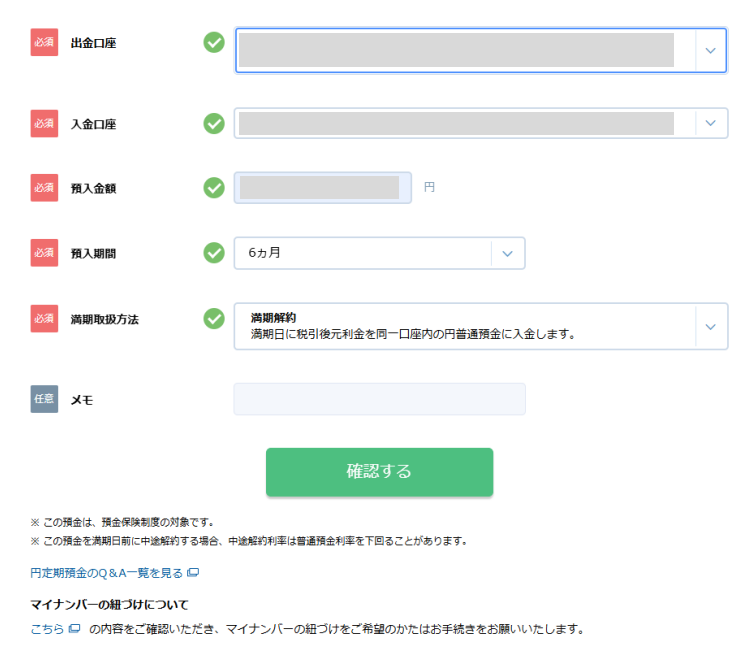Click green checkmark beside 入金口座

[214, 123]
